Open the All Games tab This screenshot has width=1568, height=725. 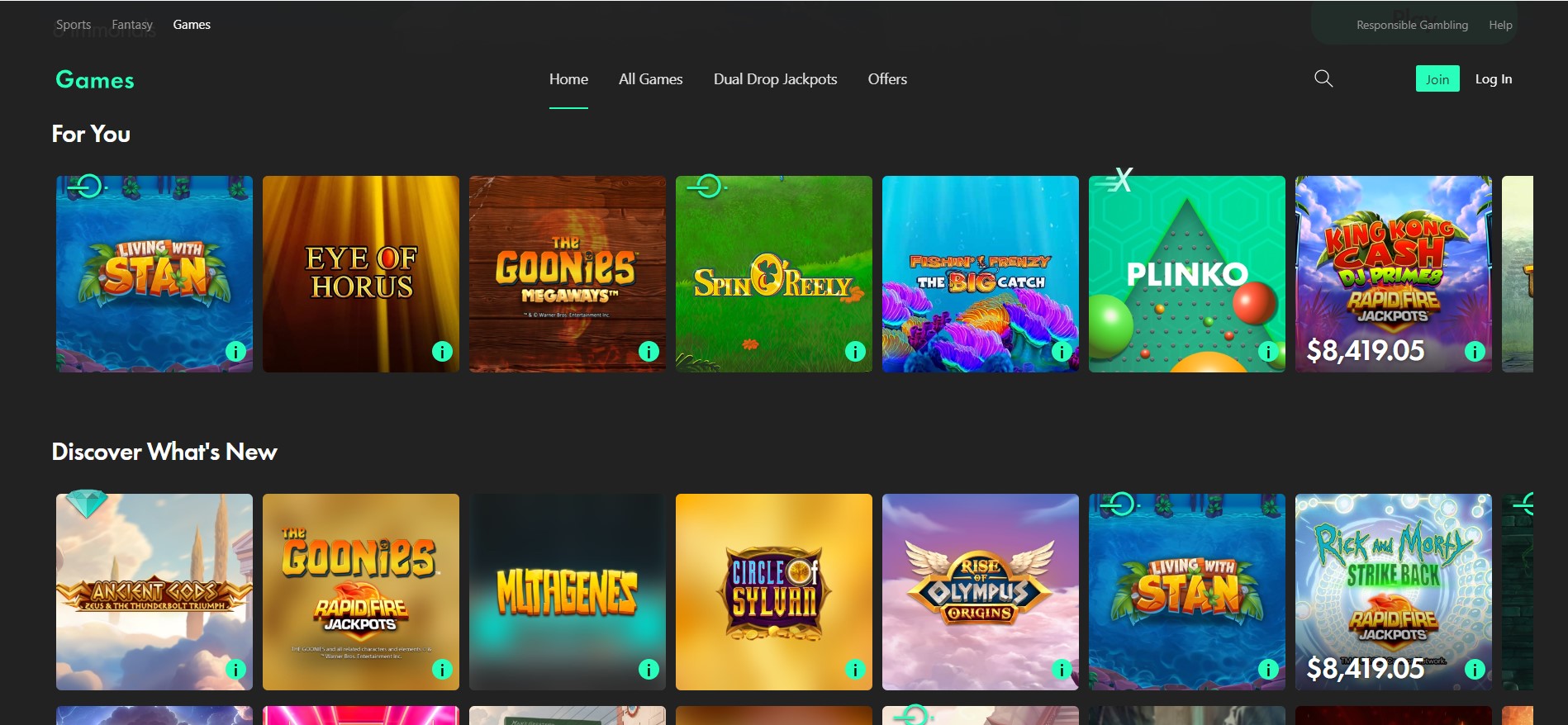[x=650, y=79]
